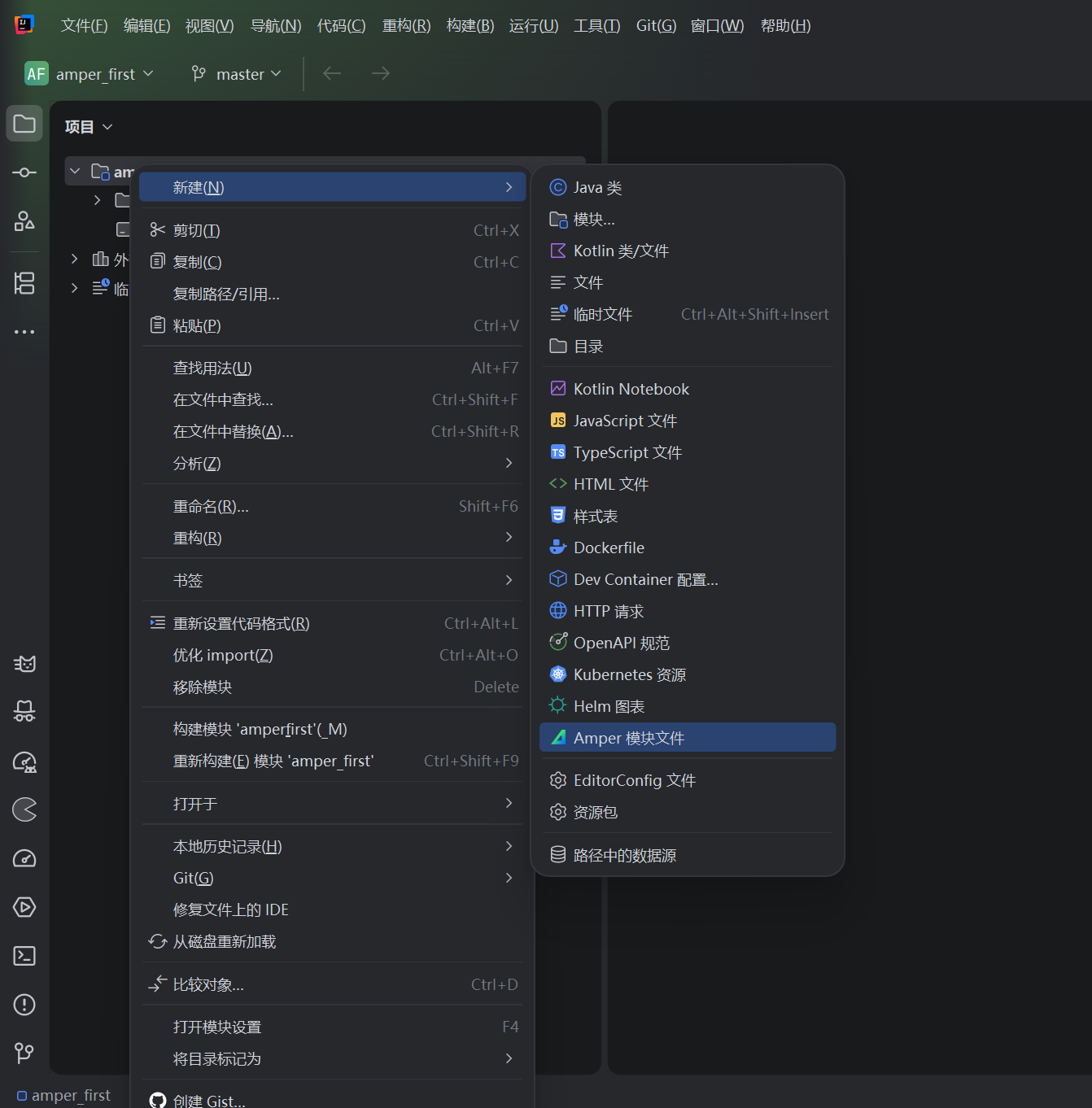Image resolution: width=1092 pixels, height=1108 pixels.
Task: Select 重命名(R)... in context menu
Action: click(x=211, y=507)
